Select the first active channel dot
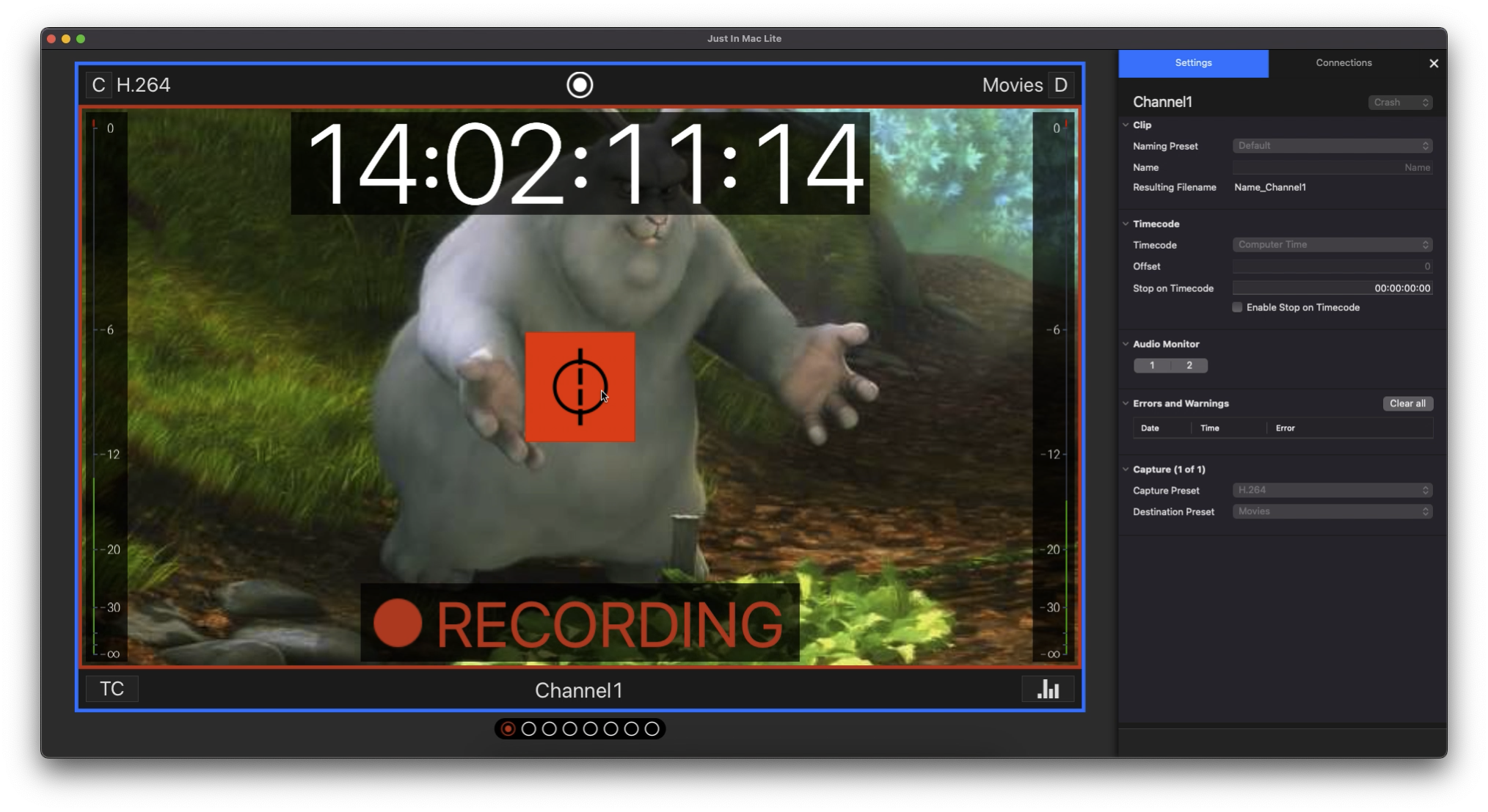1488x812 pixels. tap(508, 729)
